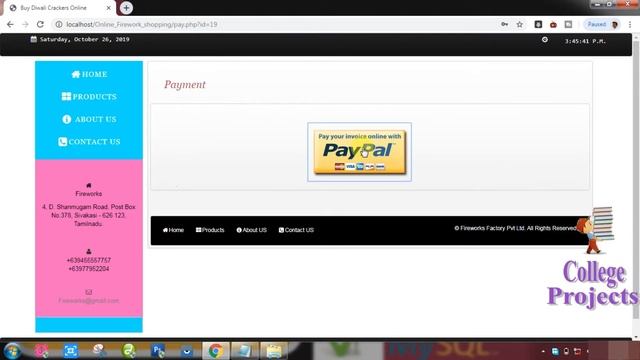Click the small house icon above Fireworks
Screen dimensions: 640x360
pos(89,185)
